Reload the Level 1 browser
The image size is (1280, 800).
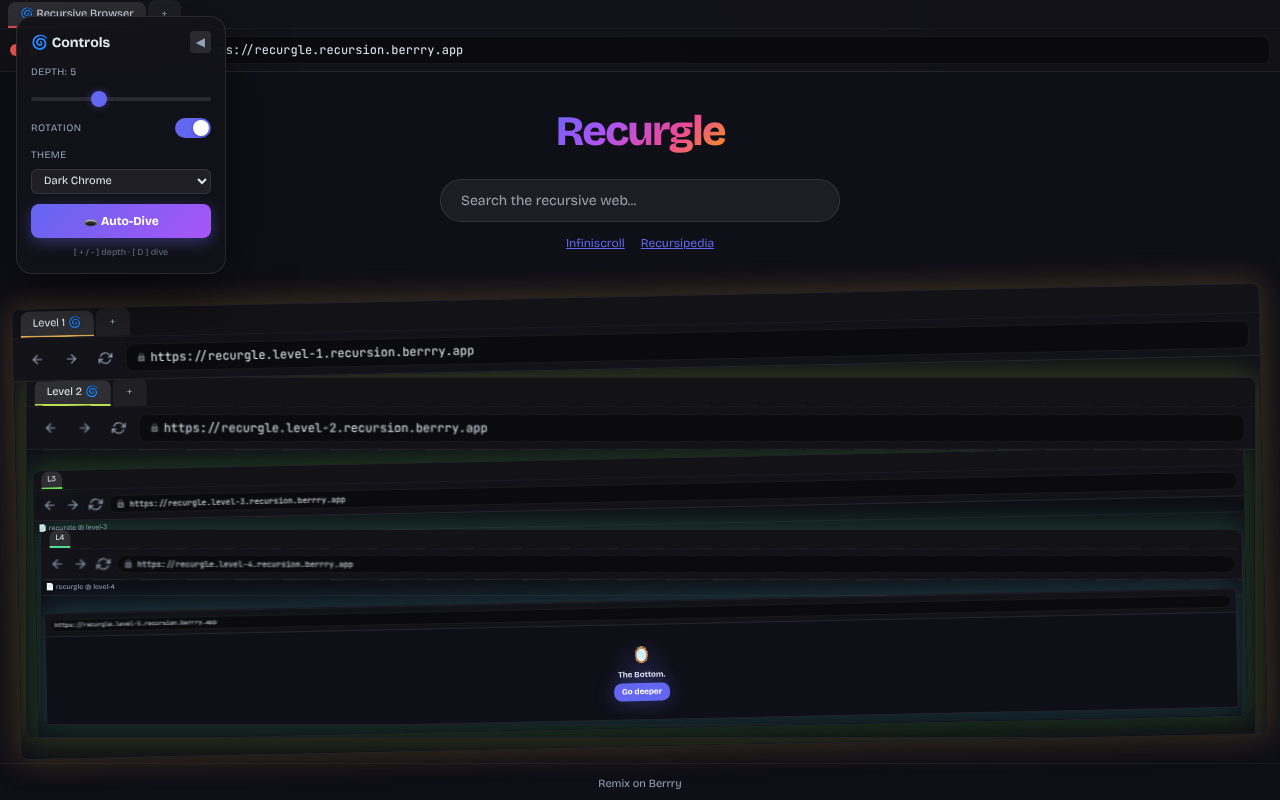click(105, 358)
